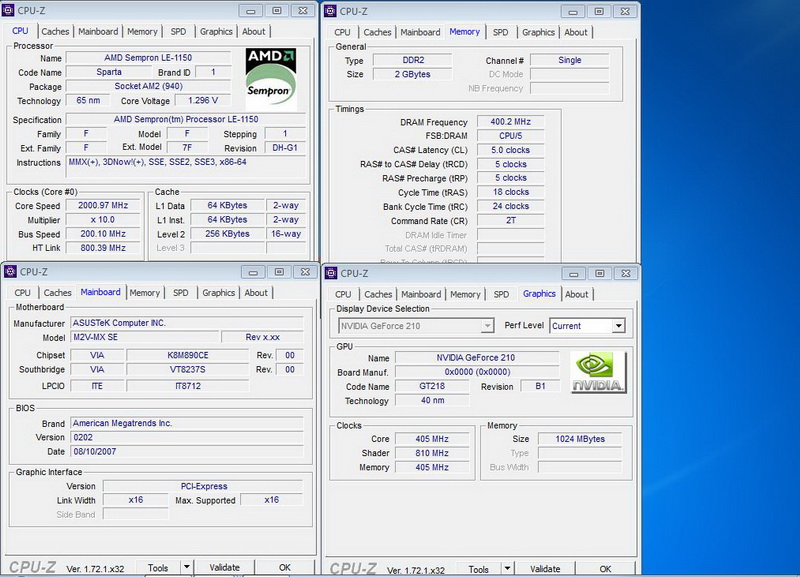Click the Channel # value Single

569,60
